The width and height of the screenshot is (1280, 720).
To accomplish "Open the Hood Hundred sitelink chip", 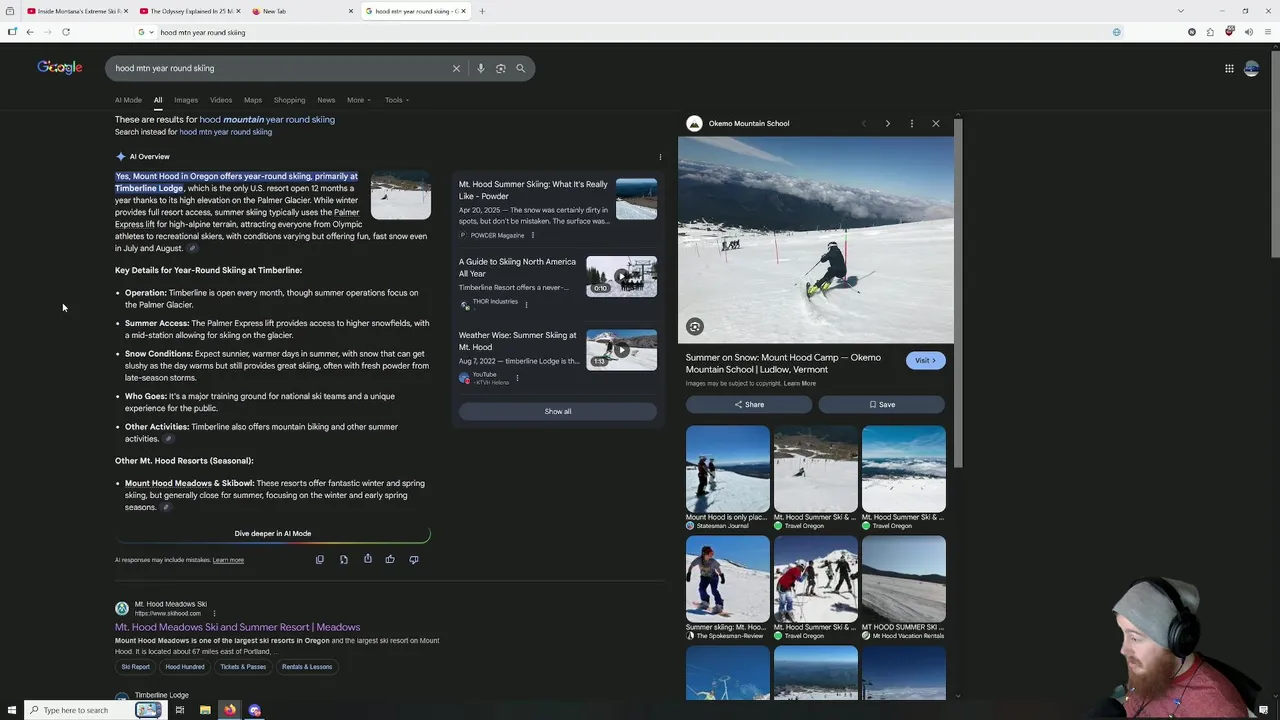I will click(185, 667).
